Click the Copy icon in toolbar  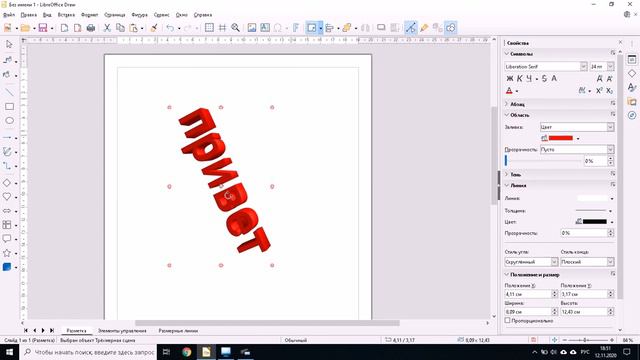pyautogui.click(x=120, y=28)
